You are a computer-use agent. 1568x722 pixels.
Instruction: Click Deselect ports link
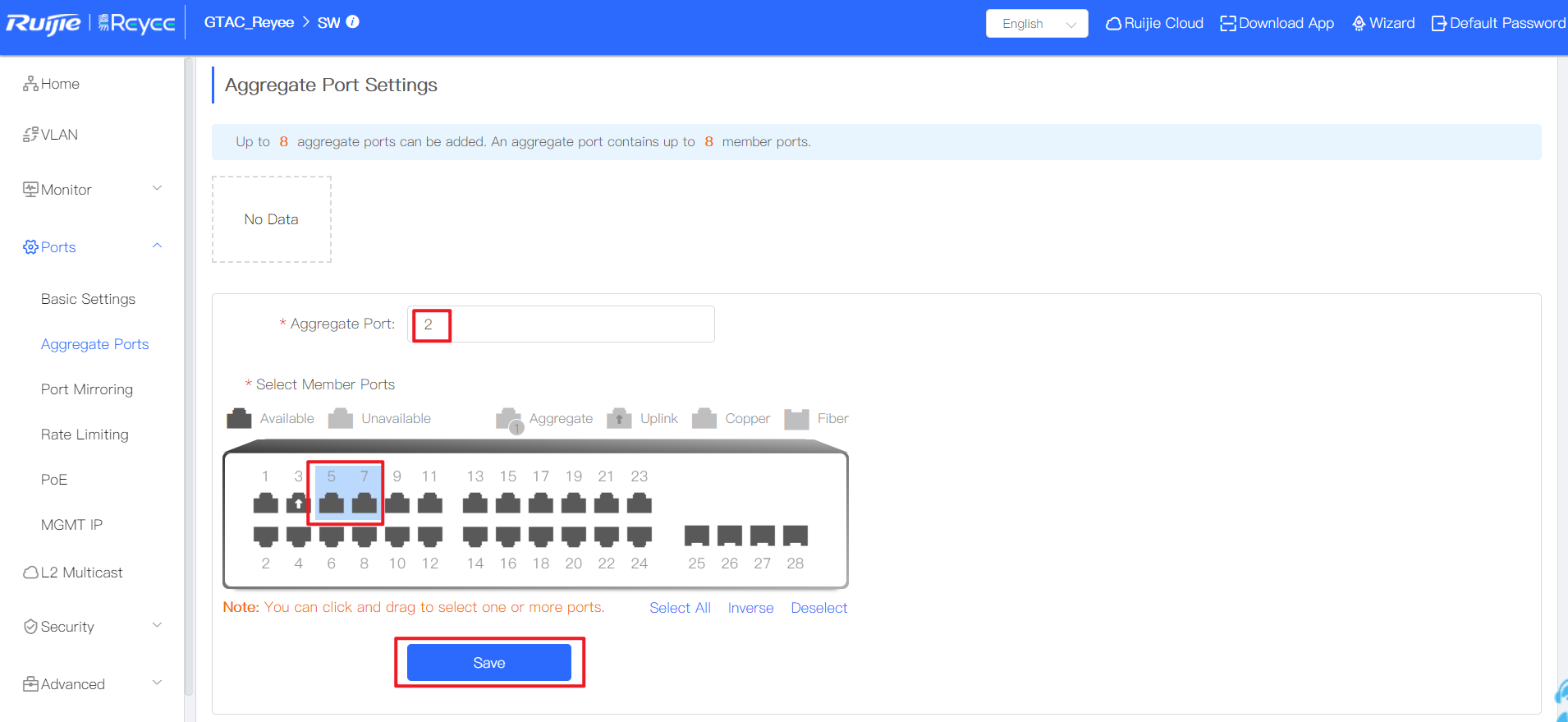pyautogui.click(x=818, y=608)
